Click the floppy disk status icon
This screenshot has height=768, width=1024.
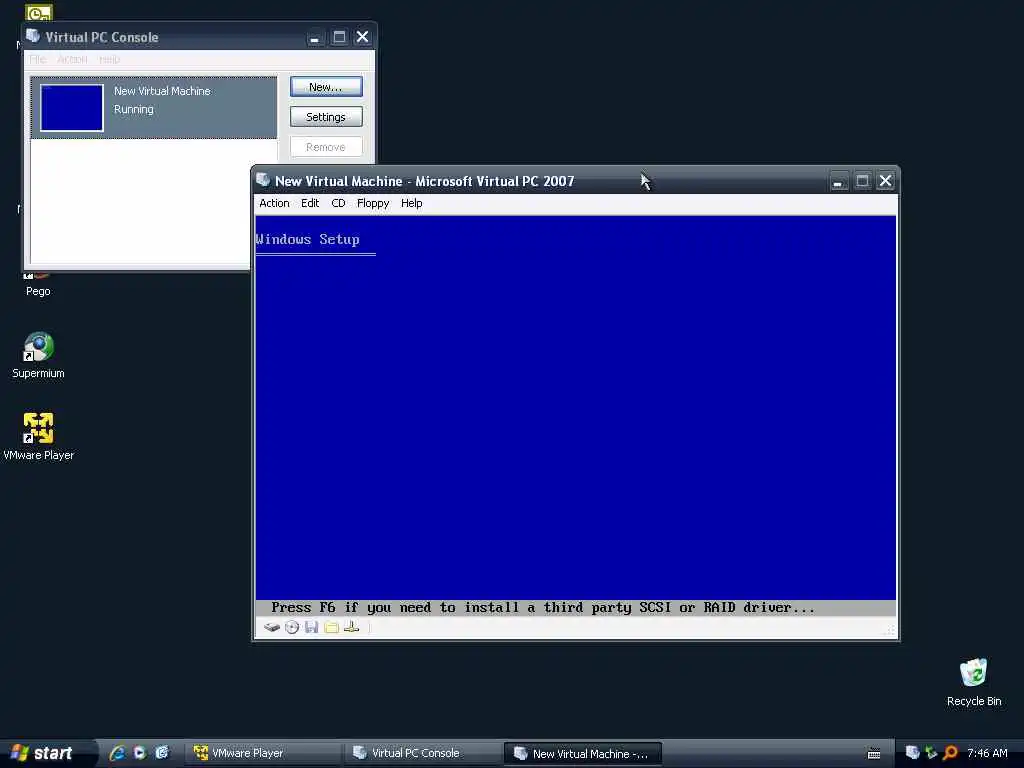(x=312, y=628)
